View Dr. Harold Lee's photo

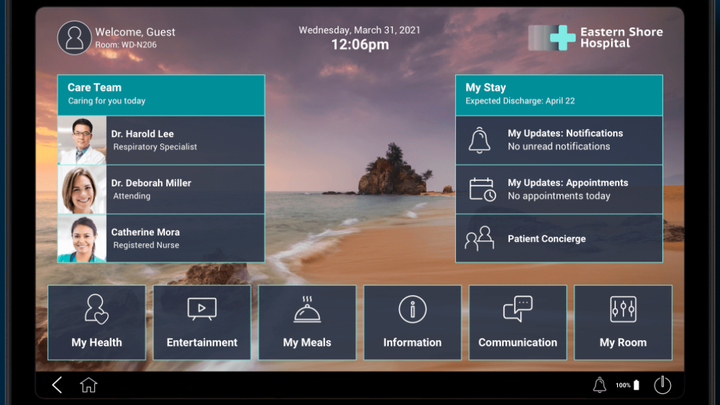coord(82,140)
